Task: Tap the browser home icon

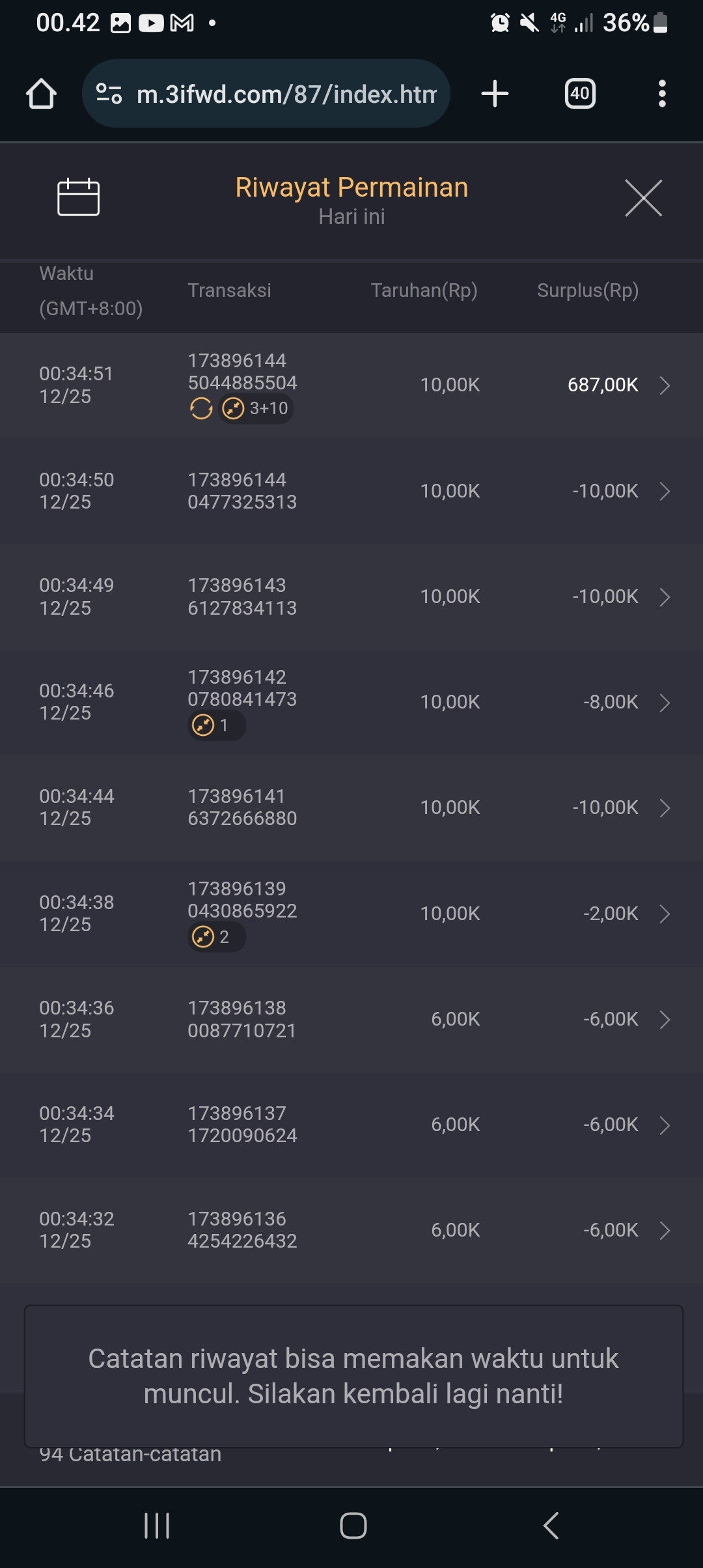Action: click(x=41, y=94)
